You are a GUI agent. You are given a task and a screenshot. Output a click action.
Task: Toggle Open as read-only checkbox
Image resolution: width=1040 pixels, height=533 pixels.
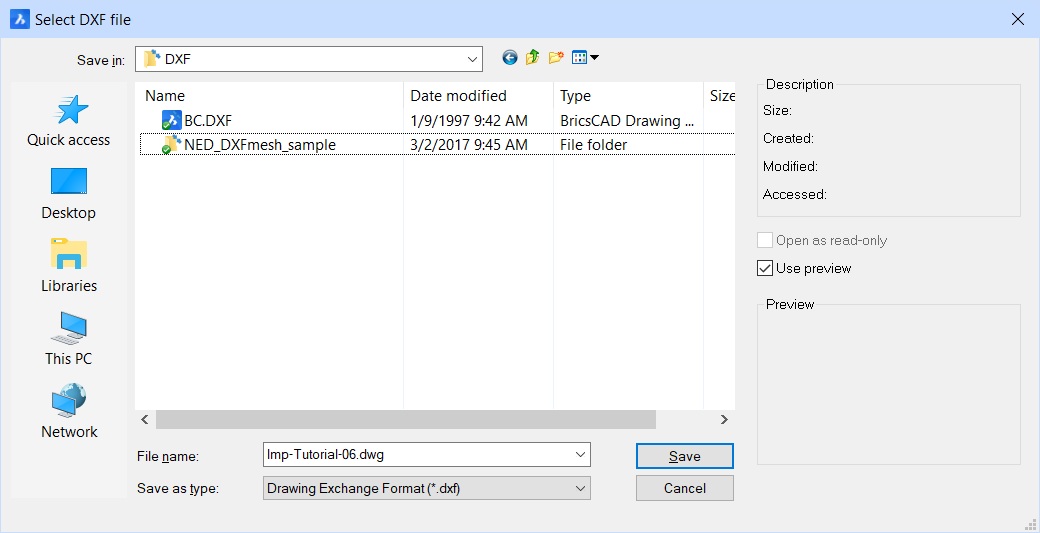pyautogui.click(x=765, y=241)
